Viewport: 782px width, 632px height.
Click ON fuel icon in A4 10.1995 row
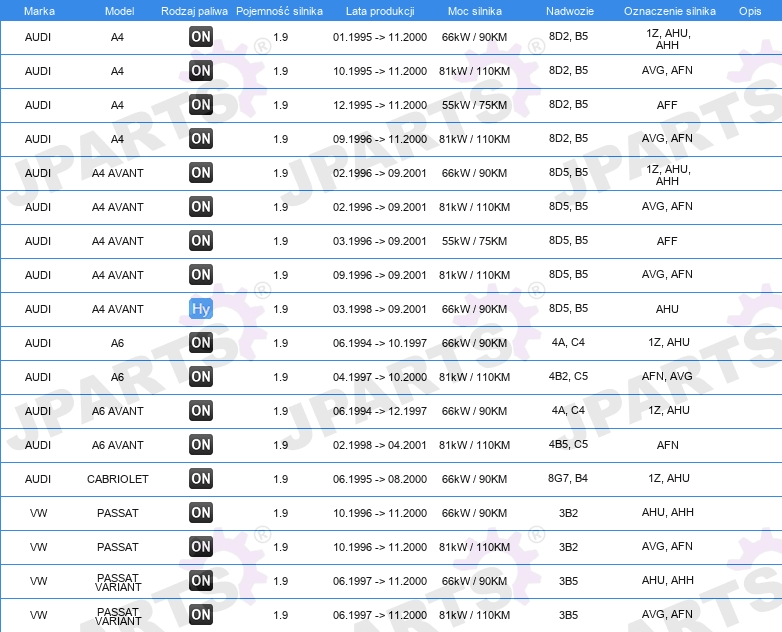pyautogui.click(x=201, y=70)
